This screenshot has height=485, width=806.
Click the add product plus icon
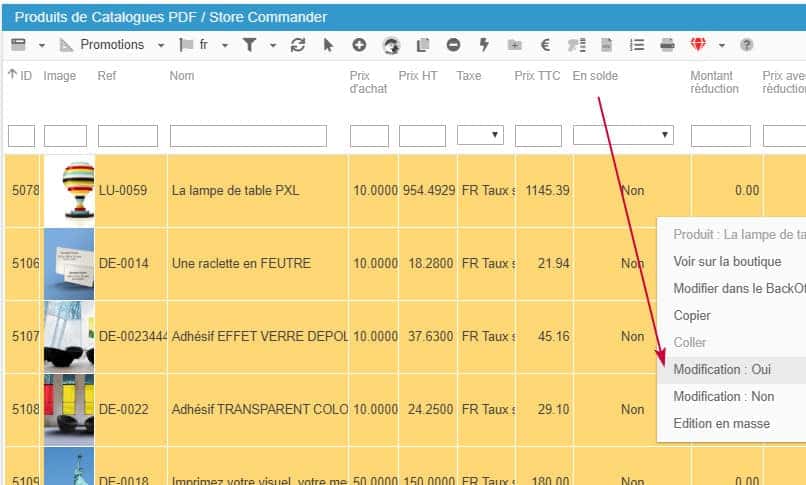click(359, 45)
